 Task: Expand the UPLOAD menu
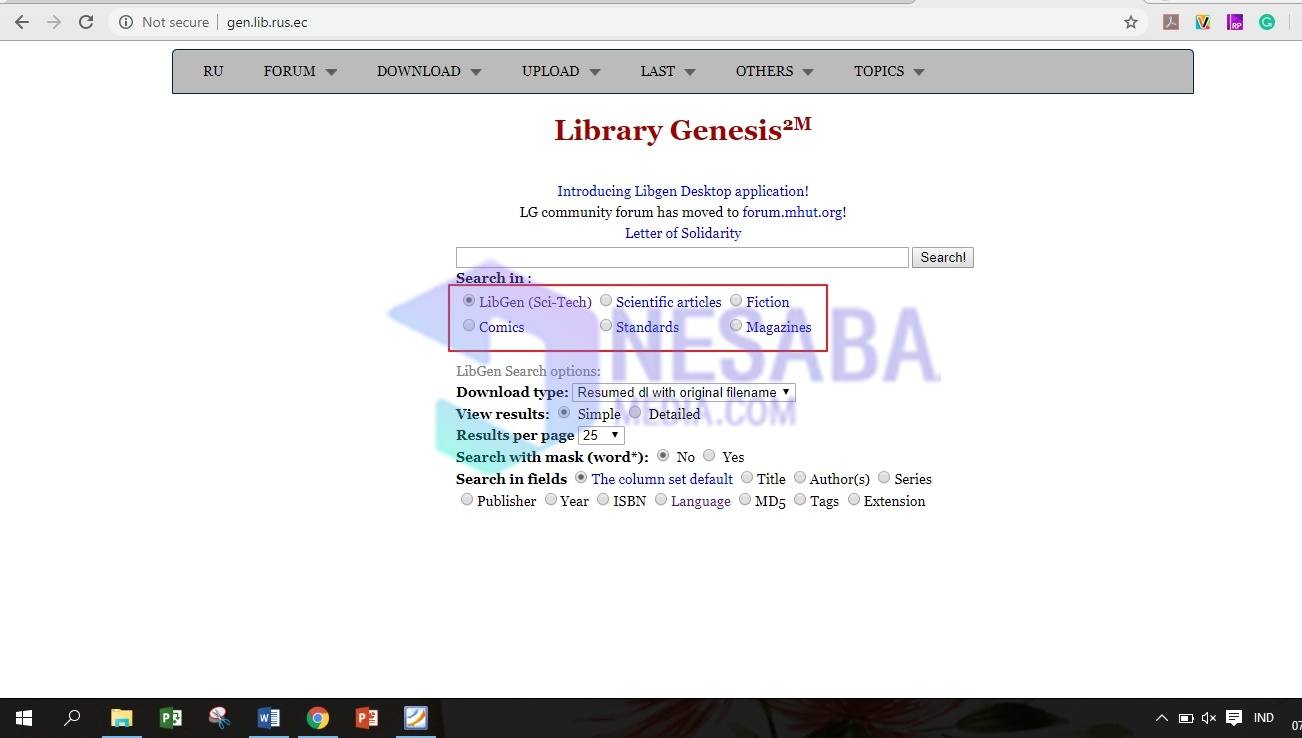coord(561,71)
